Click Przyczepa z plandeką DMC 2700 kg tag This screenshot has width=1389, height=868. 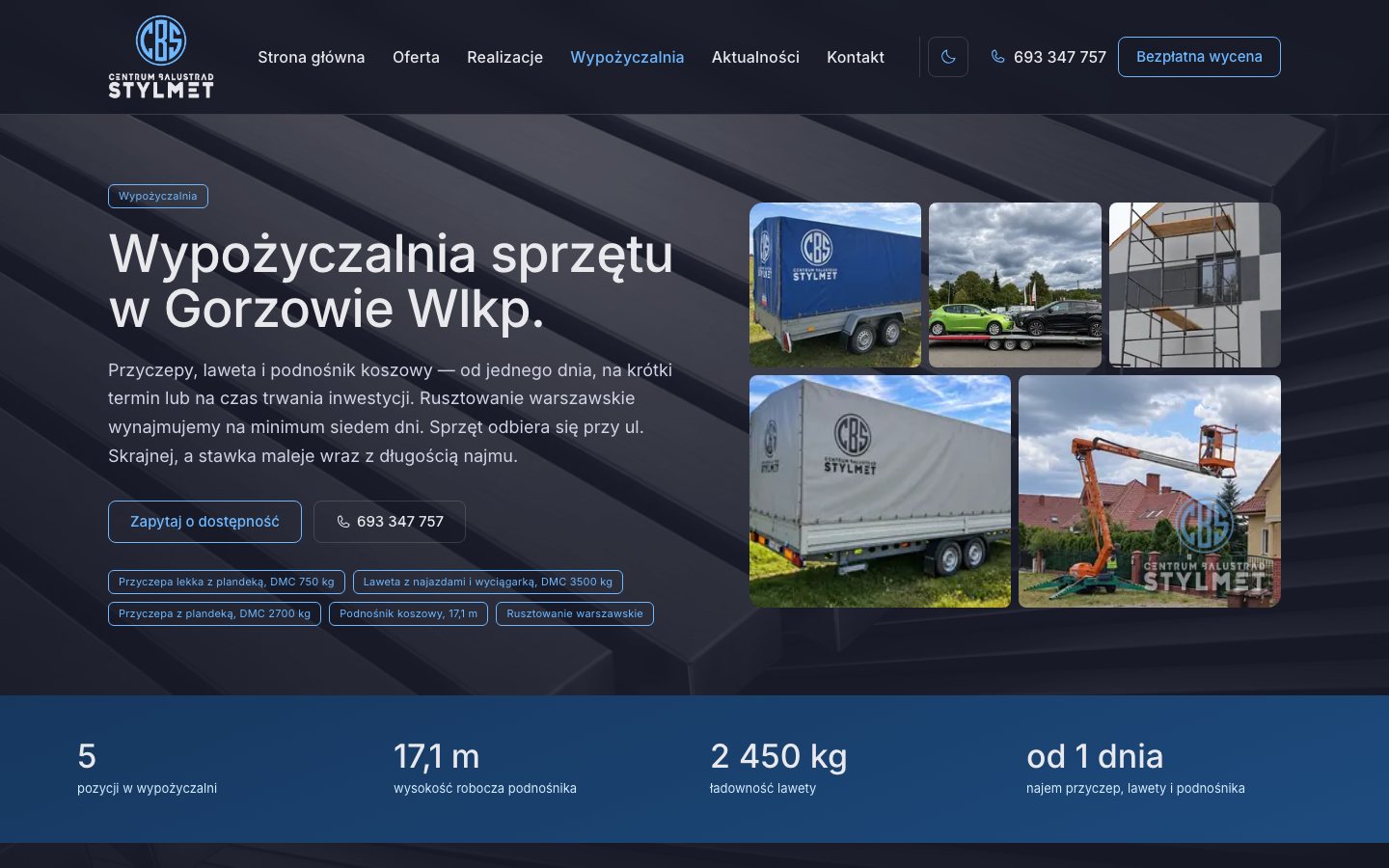point(215,614)
